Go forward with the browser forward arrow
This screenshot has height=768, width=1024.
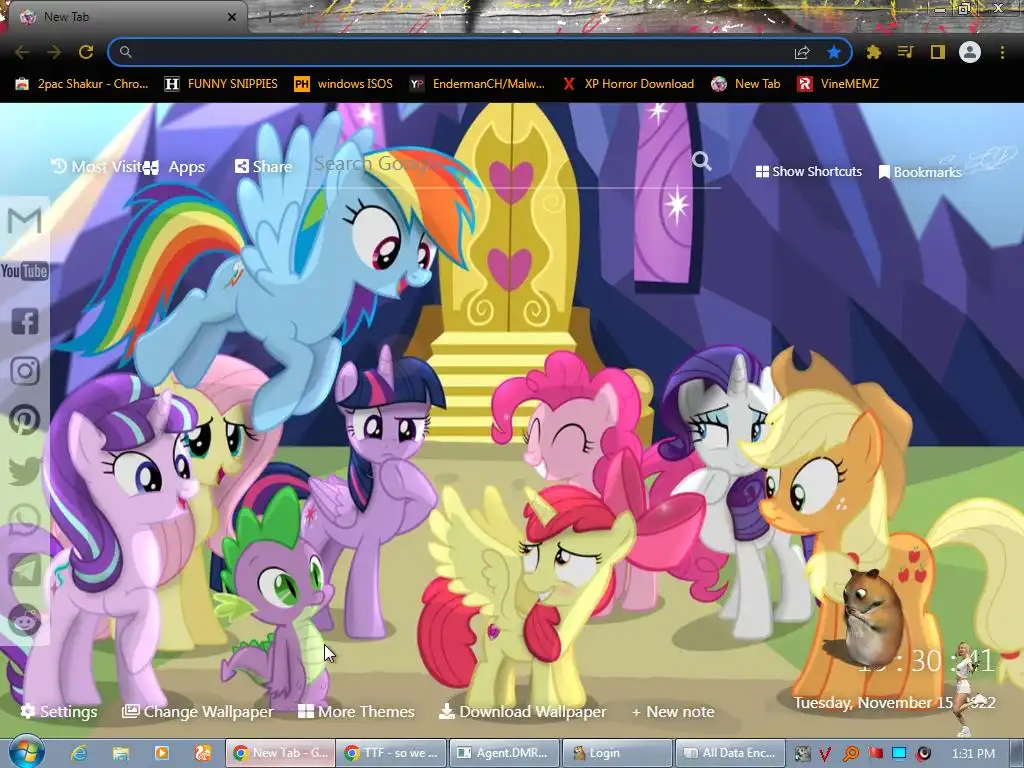(54, 52)
